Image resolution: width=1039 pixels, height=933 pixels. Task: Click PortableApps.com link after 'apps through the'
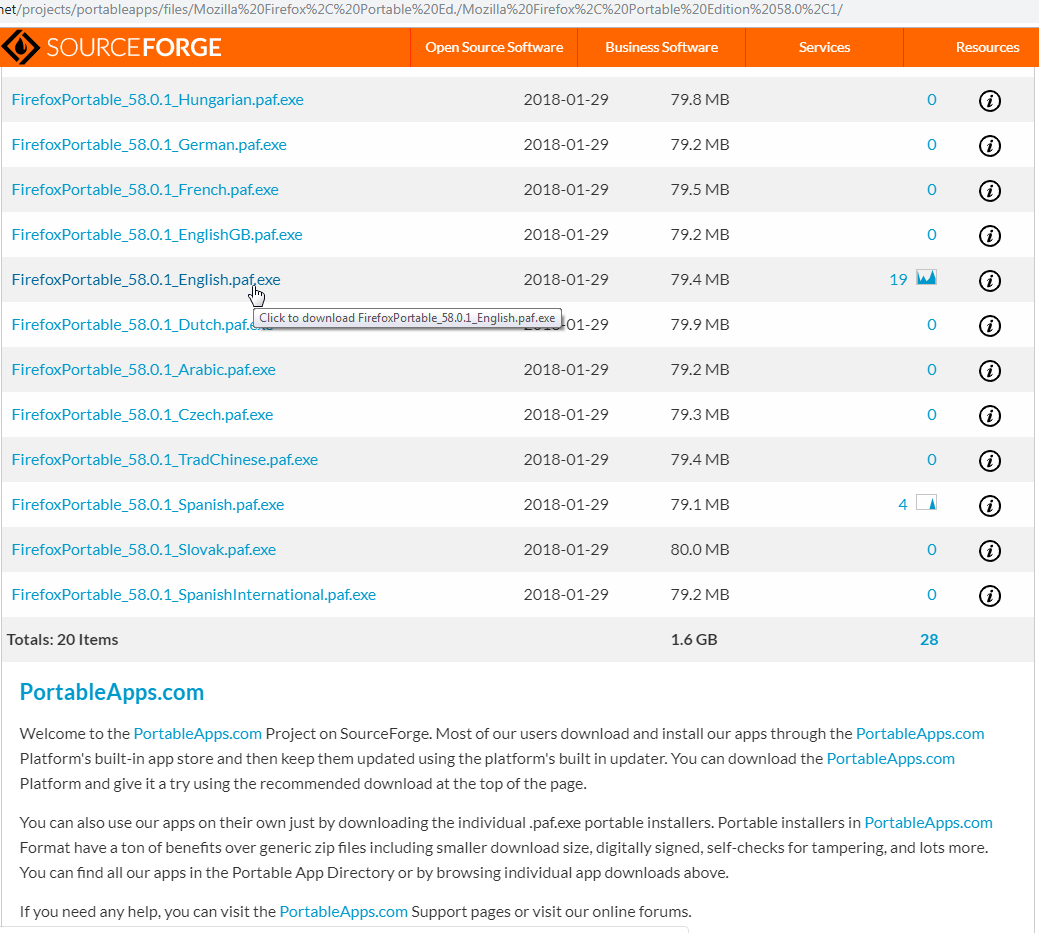[920, 734]
